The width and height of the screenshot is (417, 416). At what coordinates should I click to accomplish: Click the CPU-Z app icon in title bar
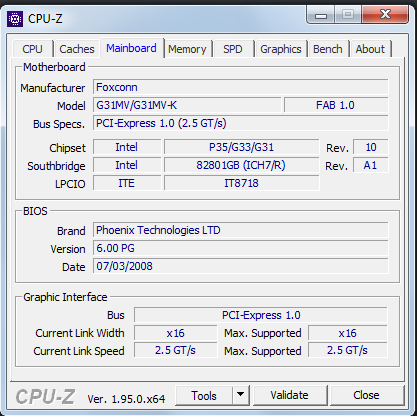click(x=15, y=19)
